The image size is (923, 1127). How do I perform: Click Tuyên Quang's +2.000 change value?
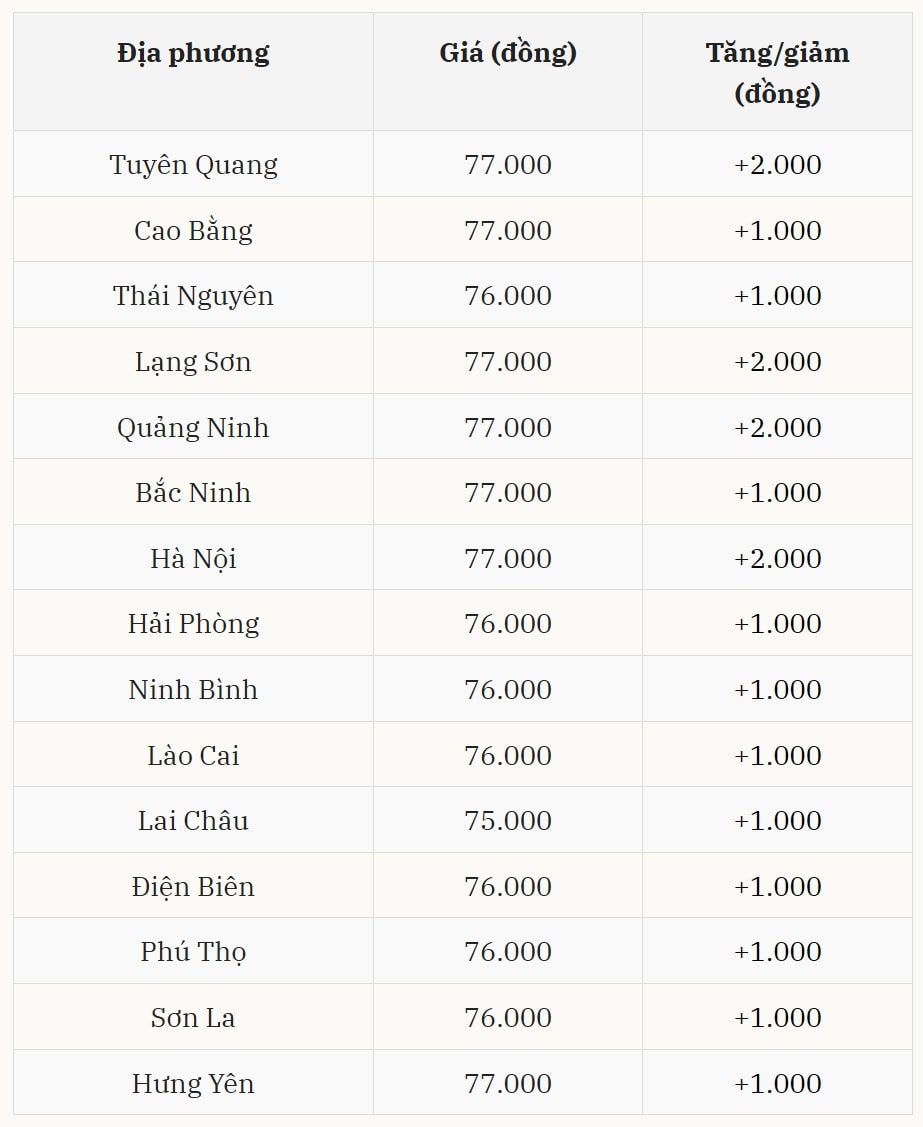click(777, 164)
